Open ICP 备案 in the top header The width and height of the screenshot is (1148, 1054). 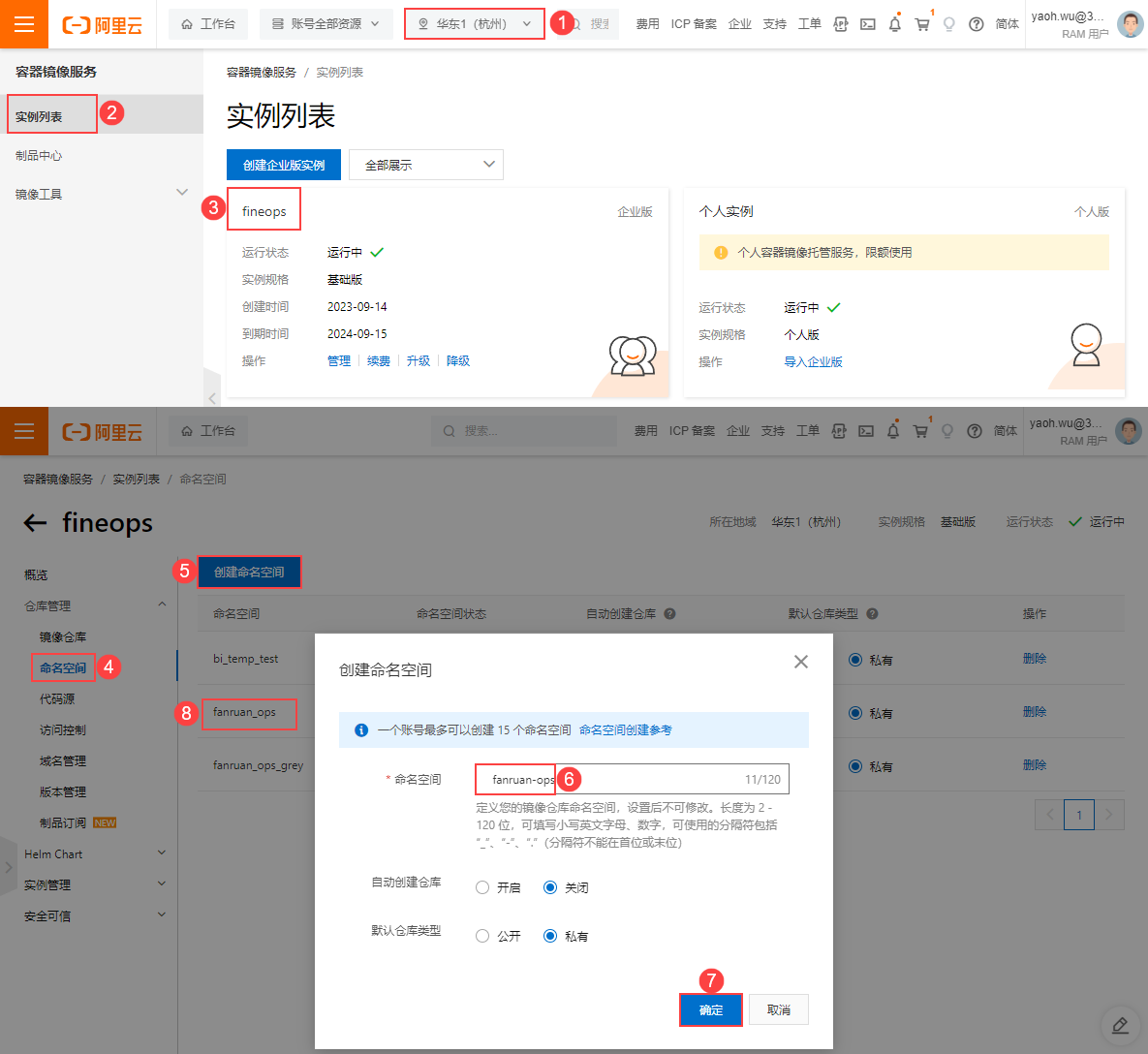pos(694,24)
